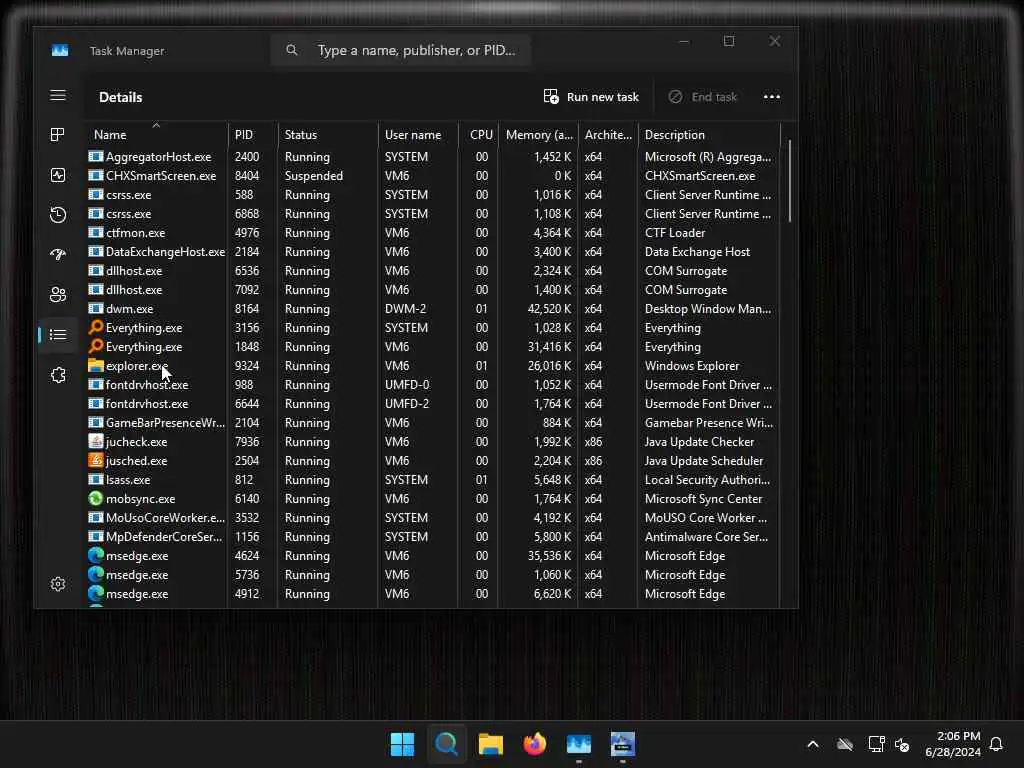Screen dimensions: 1024x768
Task: Select csrss.exe with PID 588
Action: point(432,195)
